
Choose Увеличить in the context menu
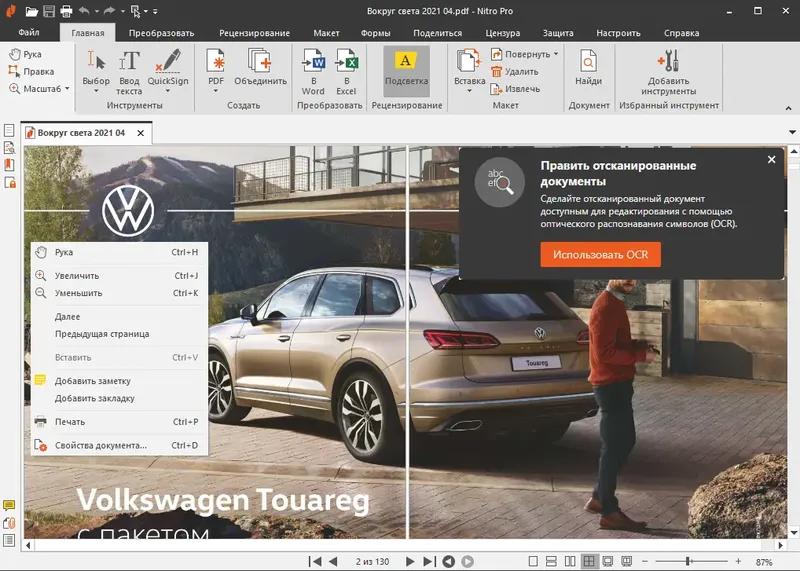(x=119, y=276)
